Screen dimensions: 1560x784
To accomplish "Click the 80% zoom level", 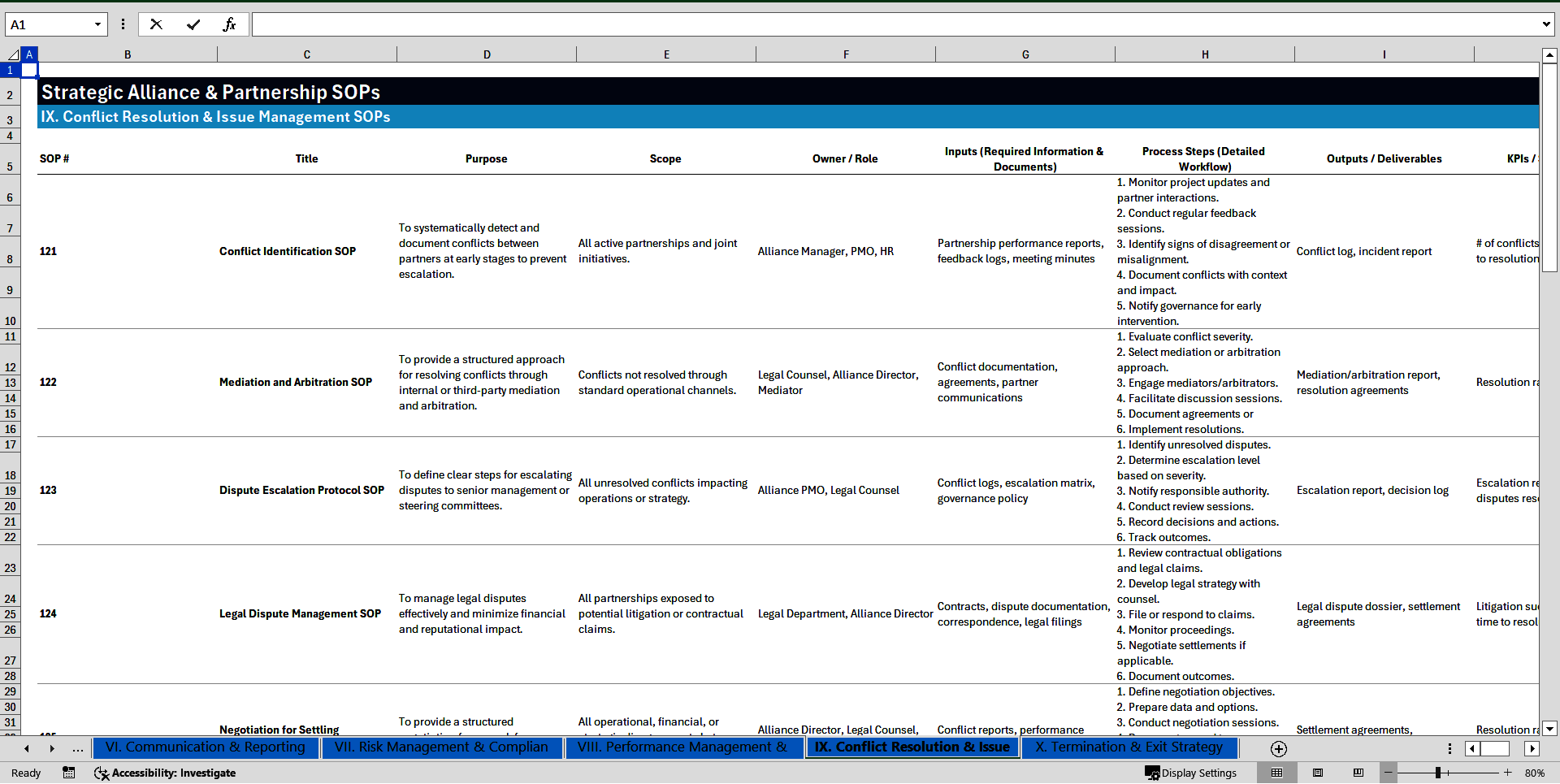I will tap(1534, 773).
